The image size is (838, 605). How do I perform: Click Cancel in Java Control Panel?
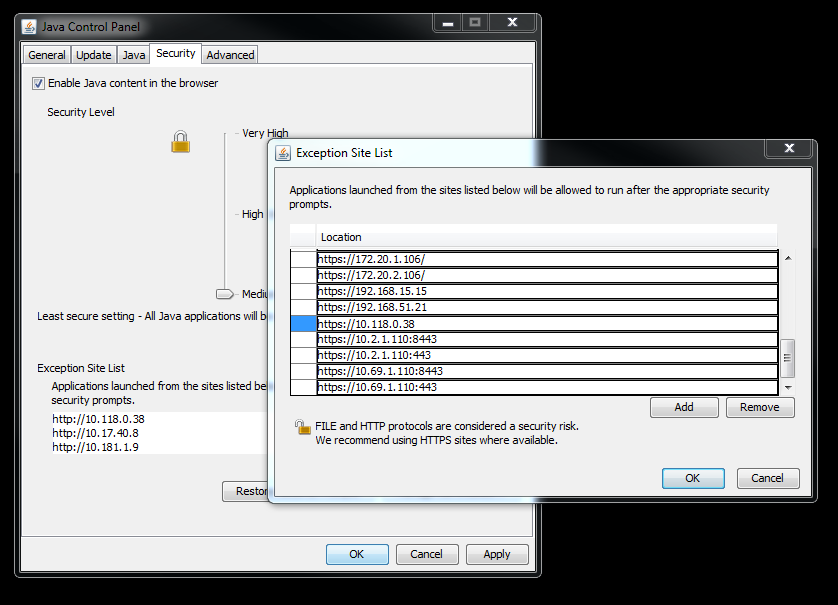click(427, 554)
